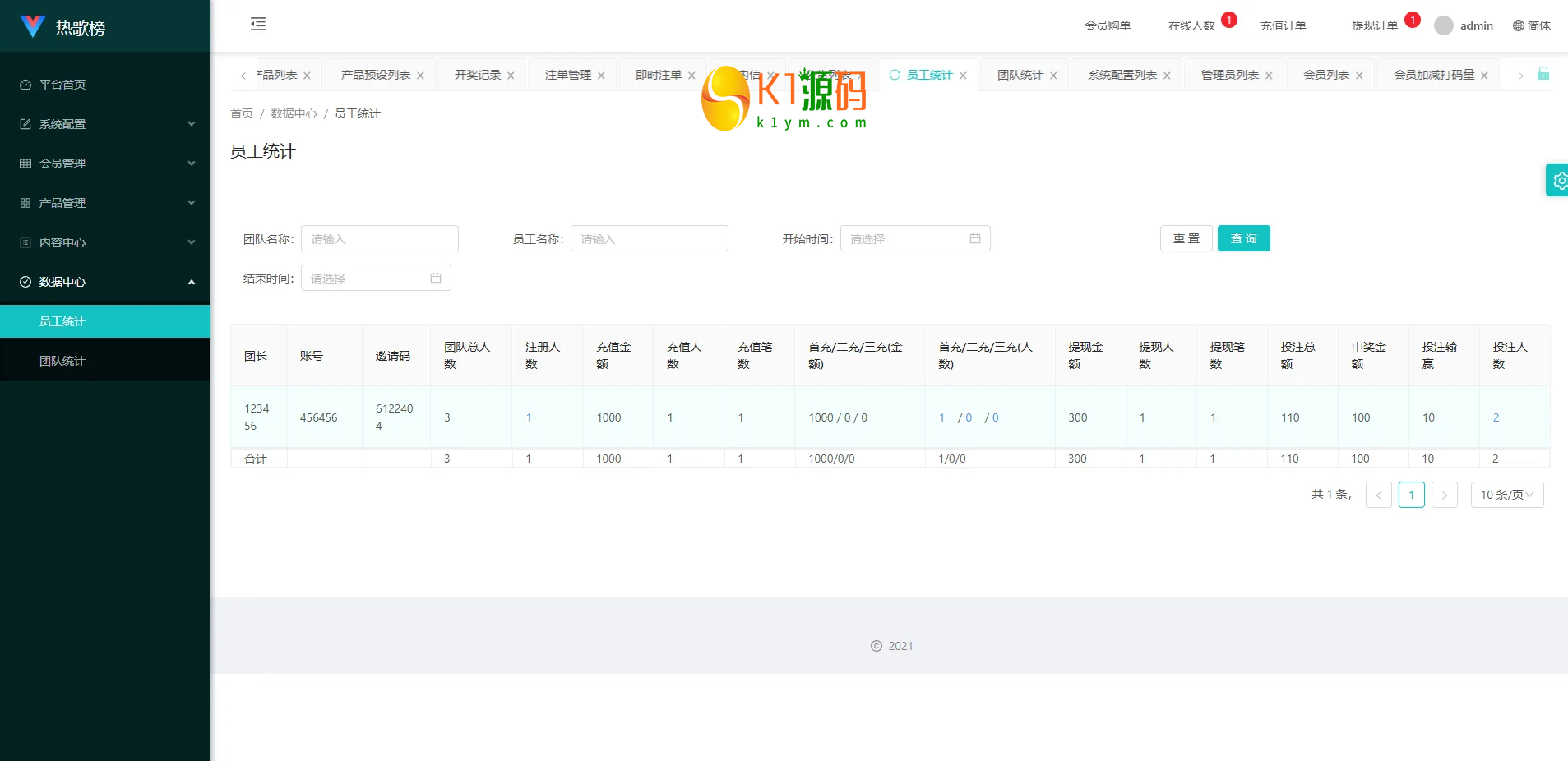The height and width of the screenshot is (761, 1568).
Task: Focus the 团队名称 input field
Action: [380, 238]
